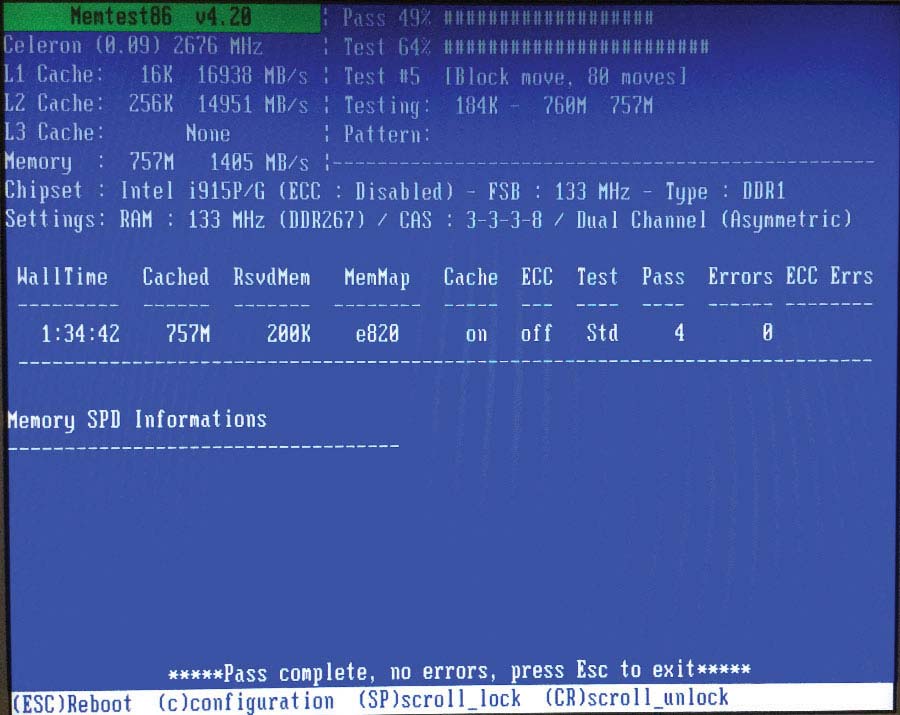Click the 16938 MB/s L1 speed
The image size is (900, 715).
tap(253, 75)
